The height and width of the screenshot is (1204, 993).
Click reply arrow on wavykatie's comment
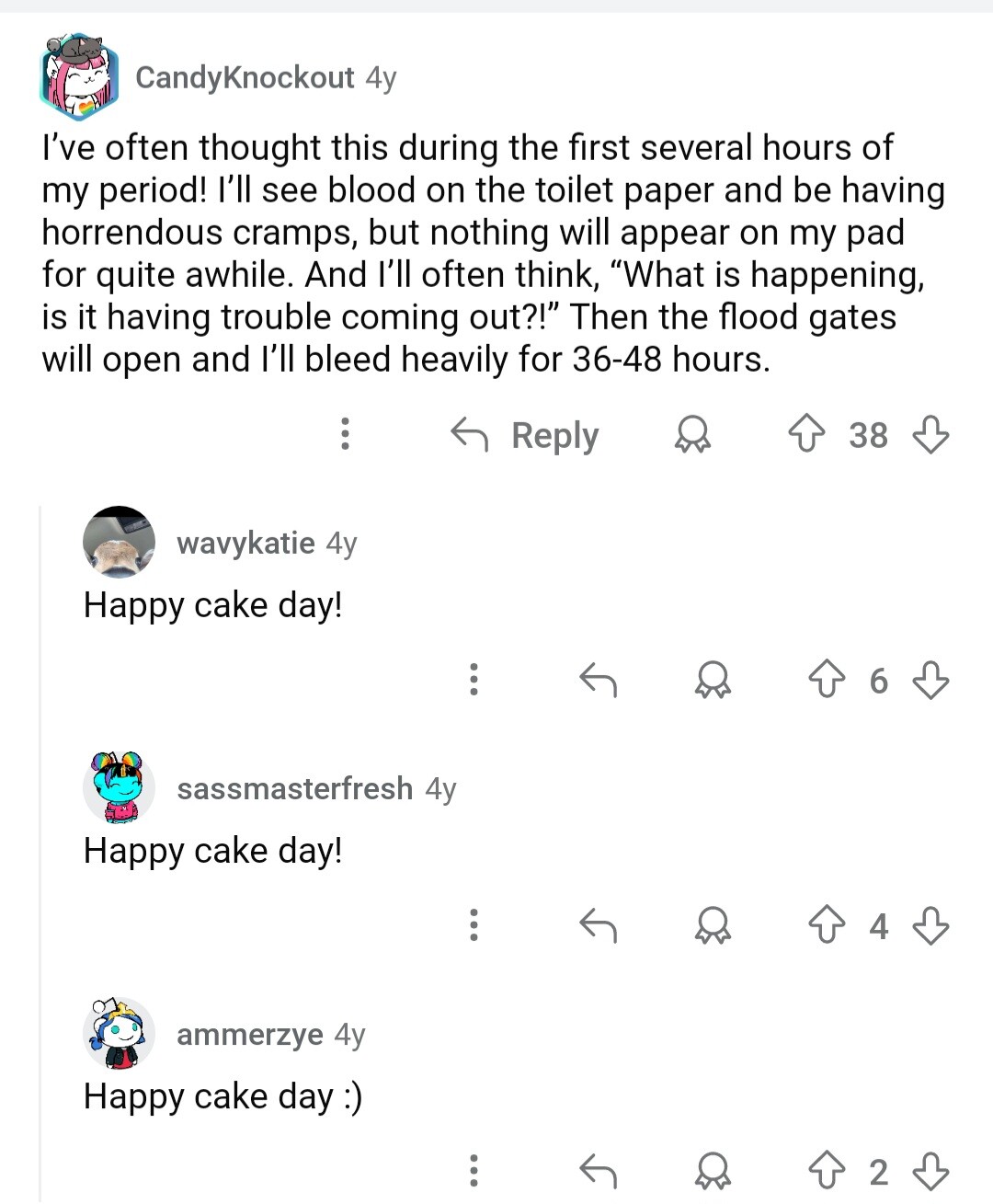tap(598, 680)
